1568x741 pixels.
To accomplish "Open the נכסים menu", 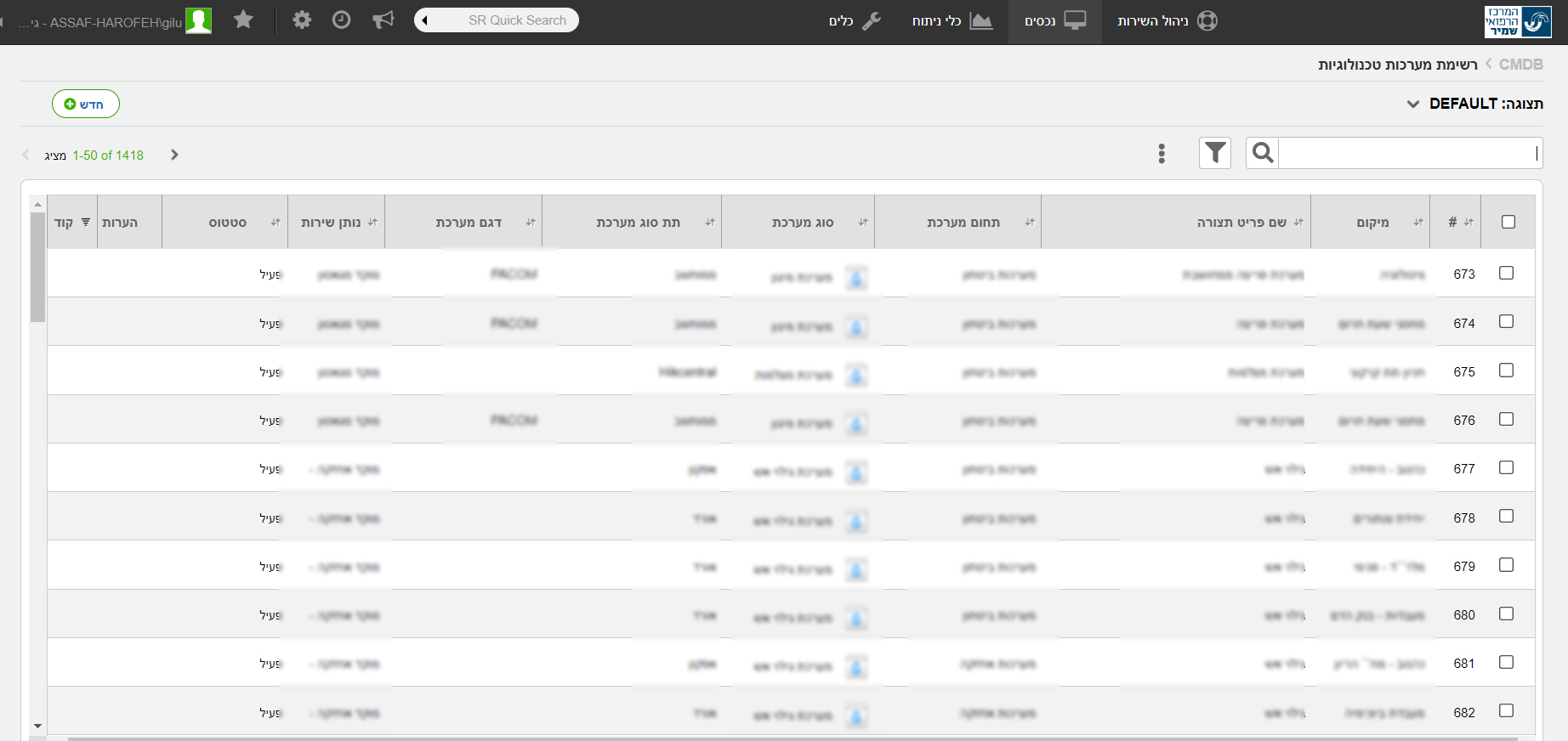I will (1054, 20).
